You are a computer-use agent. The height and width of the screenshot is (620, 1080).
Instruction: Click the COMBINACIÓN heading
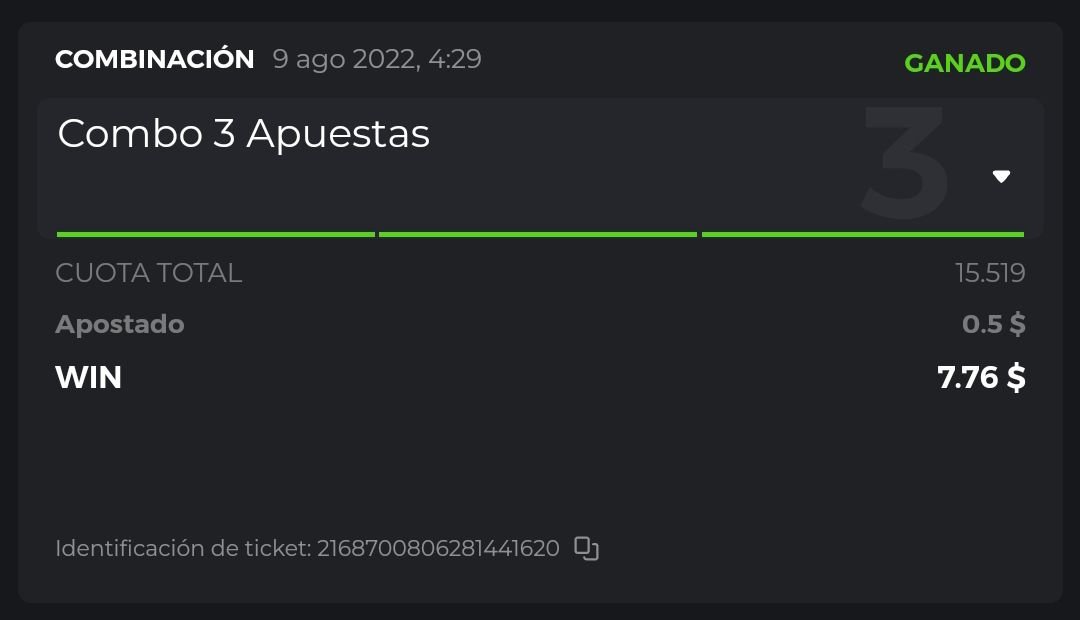click(x=154, y=59)
